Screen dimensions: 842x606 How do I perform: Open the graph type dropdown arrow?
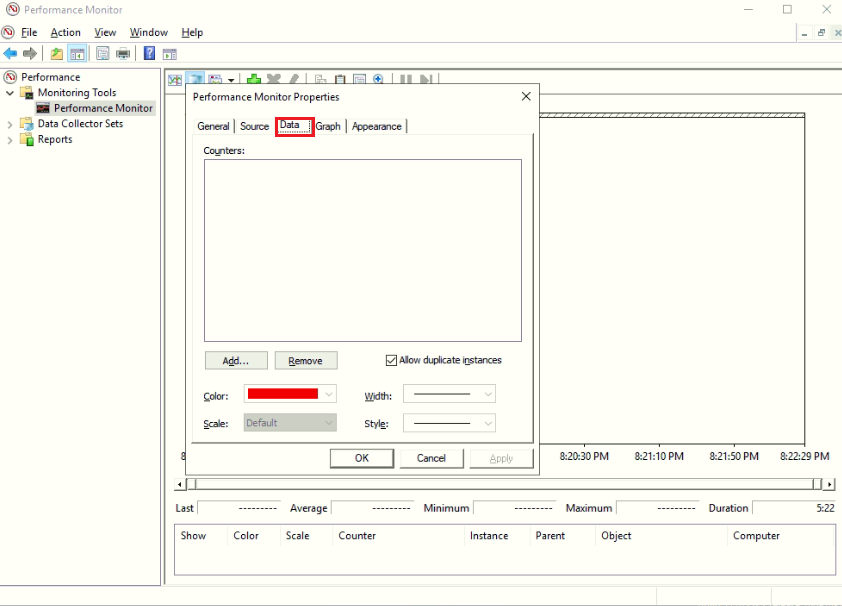click(x=231, y=80)
